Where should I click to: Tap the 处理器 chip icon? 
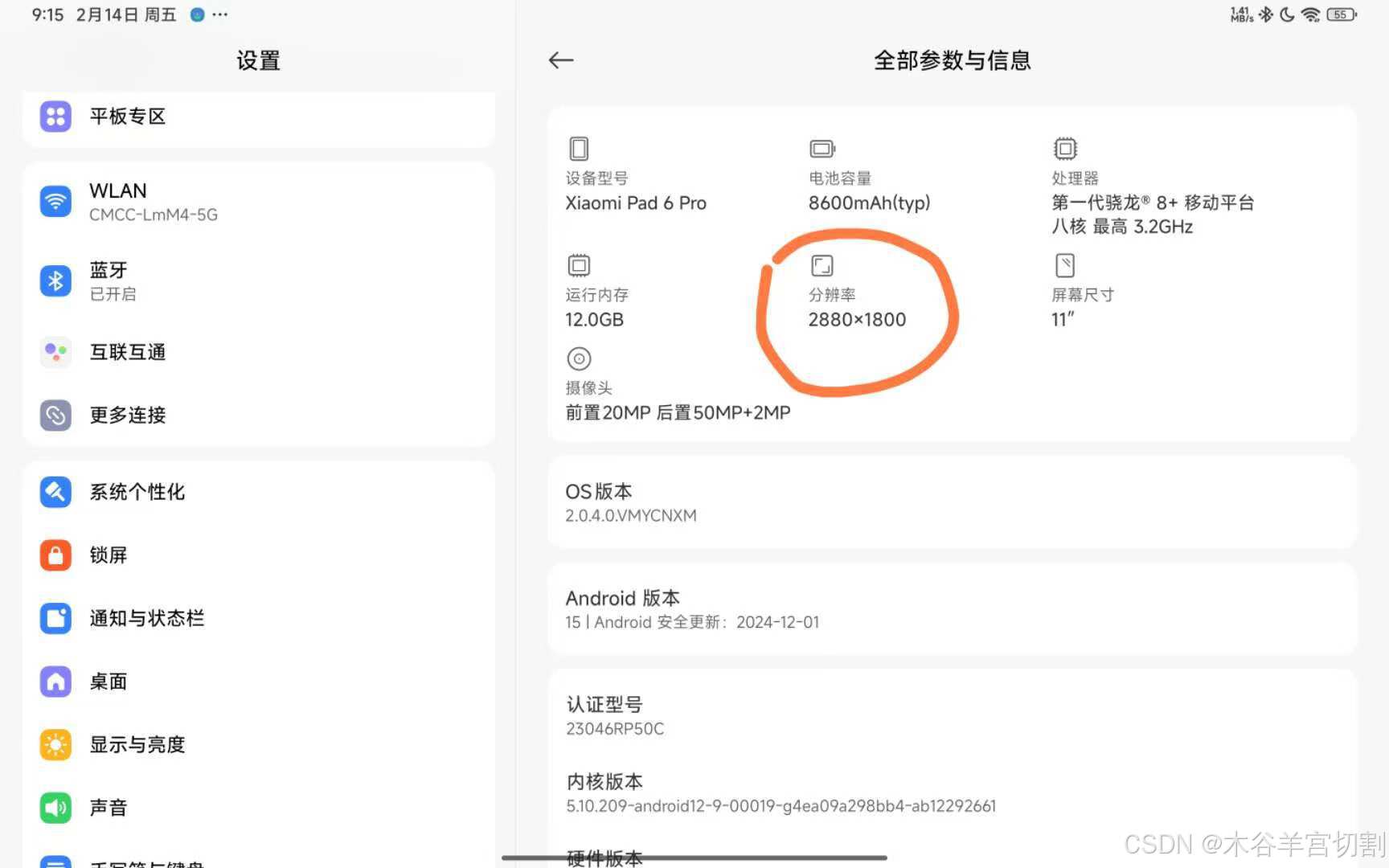coord(1065,149)
